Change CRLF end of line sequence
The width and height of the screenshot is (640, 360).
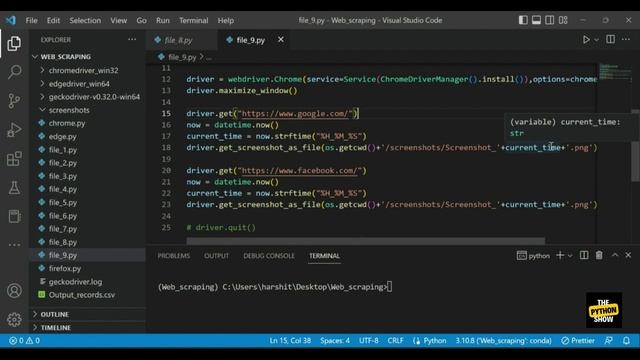pyautogui.click(x=395, y=340)
